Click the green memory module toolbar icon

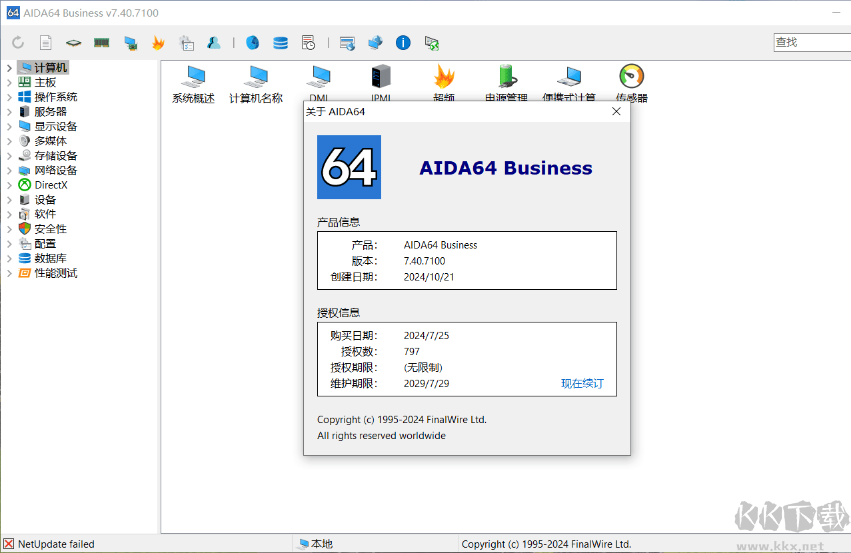[x=101, y=43]
